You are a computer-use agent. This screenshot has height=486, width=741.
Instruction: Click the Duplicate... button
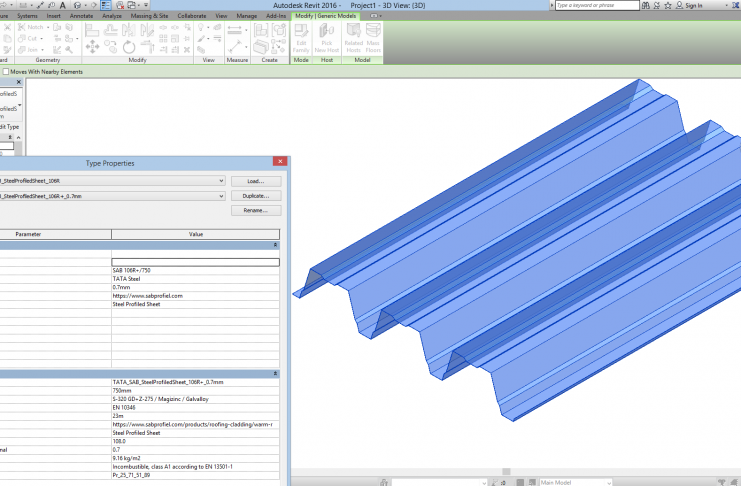click(x=255, y=196)
